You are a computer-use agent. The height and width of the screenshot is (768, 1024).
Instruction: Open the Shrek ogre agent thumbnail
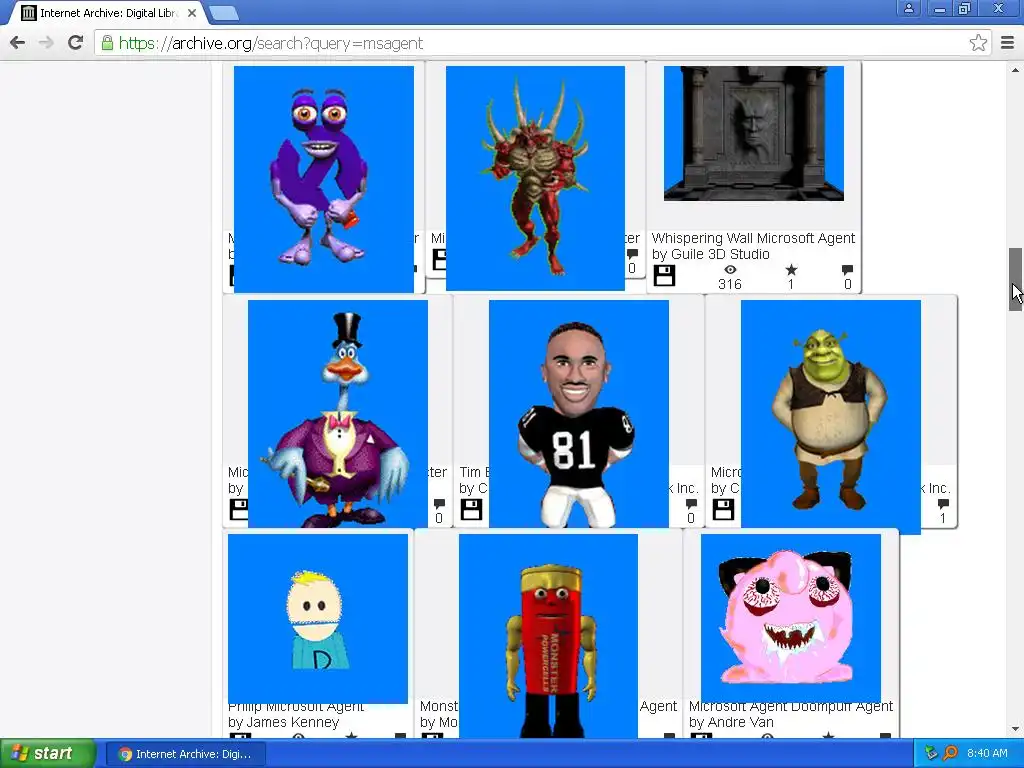(831, 417)
